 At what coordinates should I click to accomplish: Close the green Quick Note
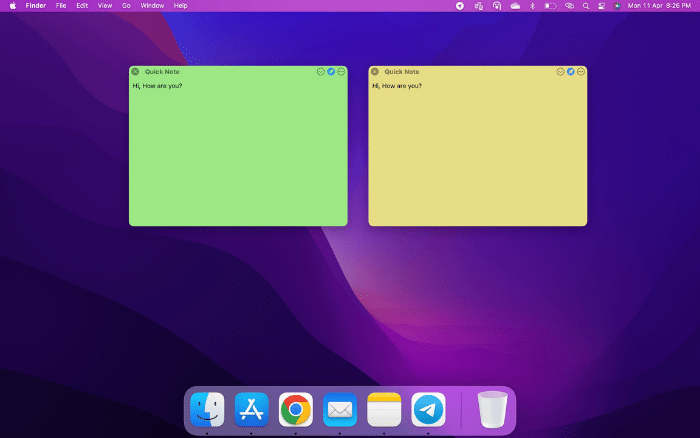click(x=135, y=72)
